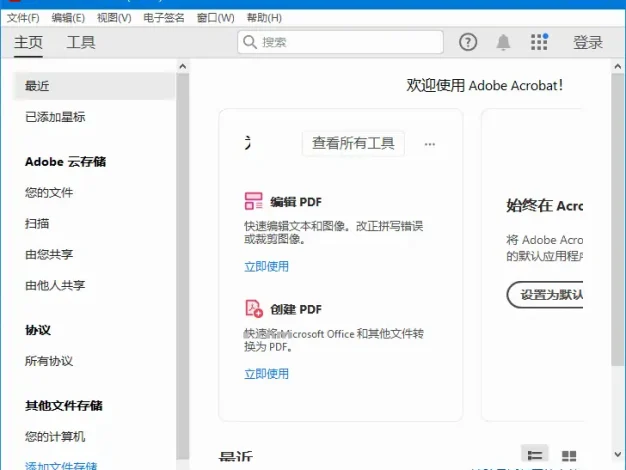Screen dimensions: 626x470
Task: Open 您的计算机 in the sidebar
Action: coord(55,436)
